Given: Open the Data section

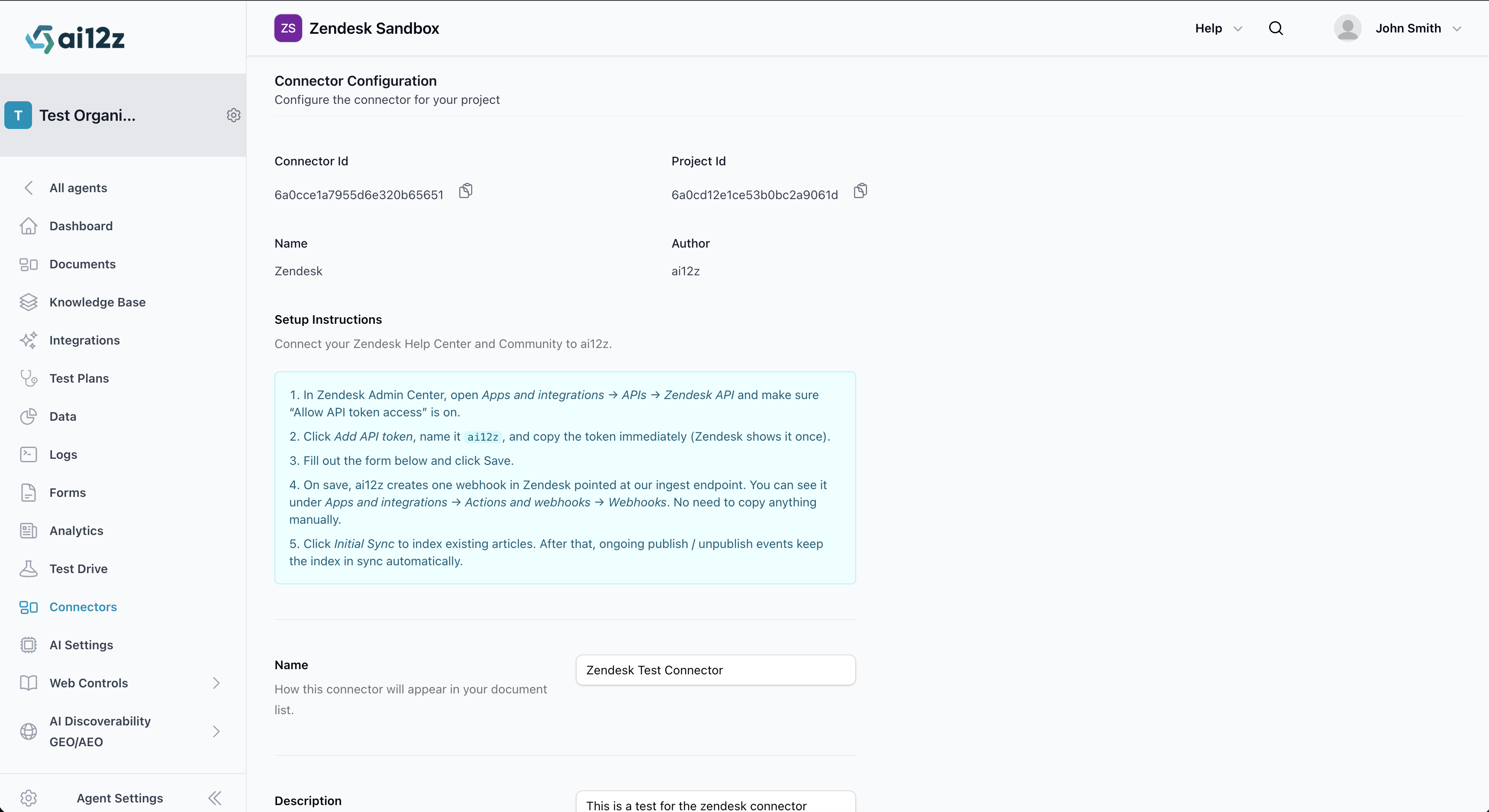Looking at the screenshot, I should (63, 417).
